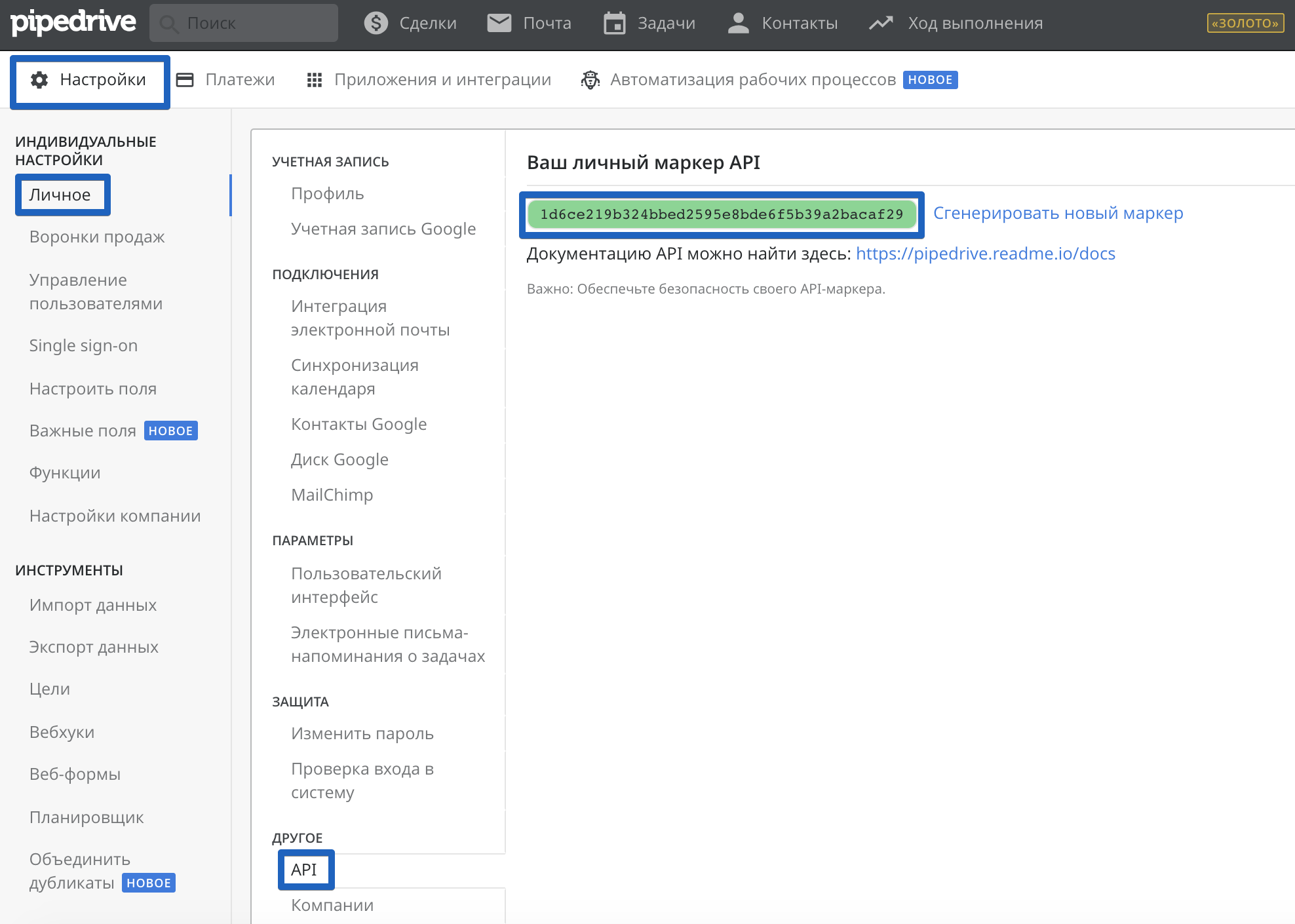Click the gear Settings icon
Viewport: 1295px width, 924px height.
pyautogui.click(x=39, y=80)
